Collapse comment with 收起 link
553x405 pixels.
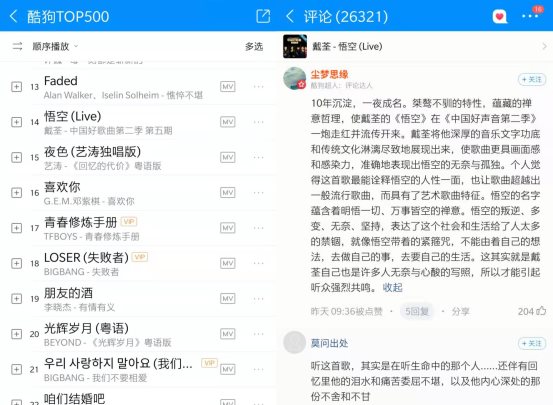point(393,288)
